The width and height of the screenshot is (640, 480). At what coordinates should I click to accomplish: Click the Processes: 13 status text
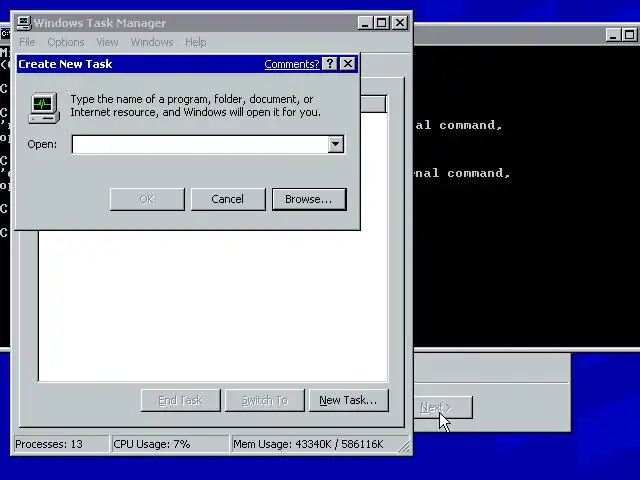point(49,444)
